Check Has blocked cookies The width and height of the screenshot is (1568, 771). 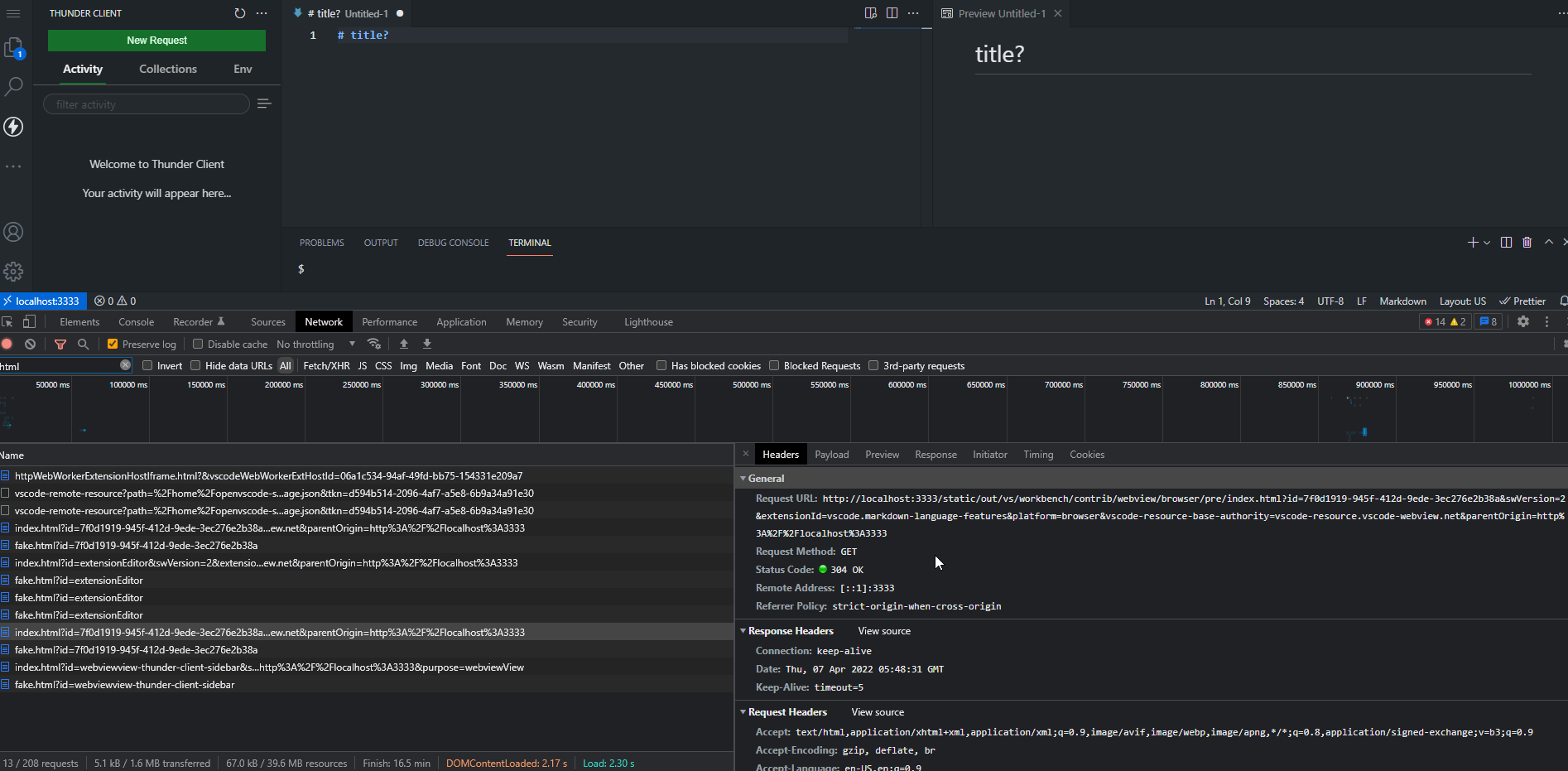661,365
